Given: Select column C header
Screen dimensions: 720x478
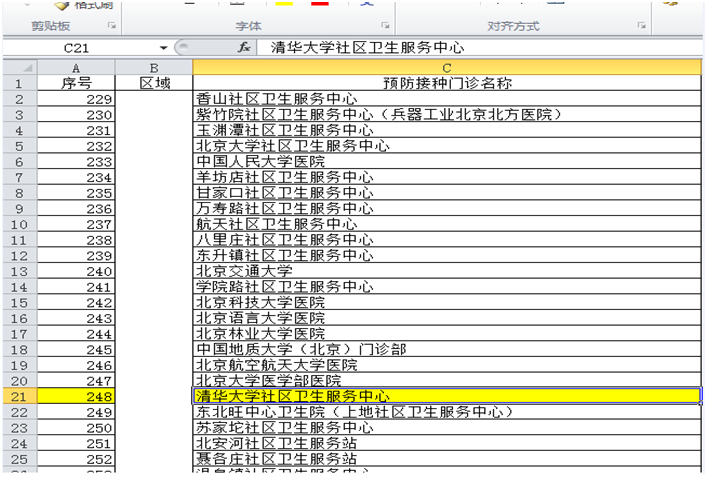Looking at the screenshot, I should 447,68.
